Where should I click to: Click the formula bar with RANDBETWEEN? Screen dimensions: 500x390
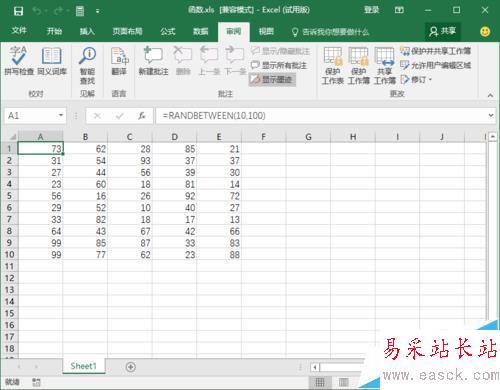pyautogui.click(x=321, y=116)
